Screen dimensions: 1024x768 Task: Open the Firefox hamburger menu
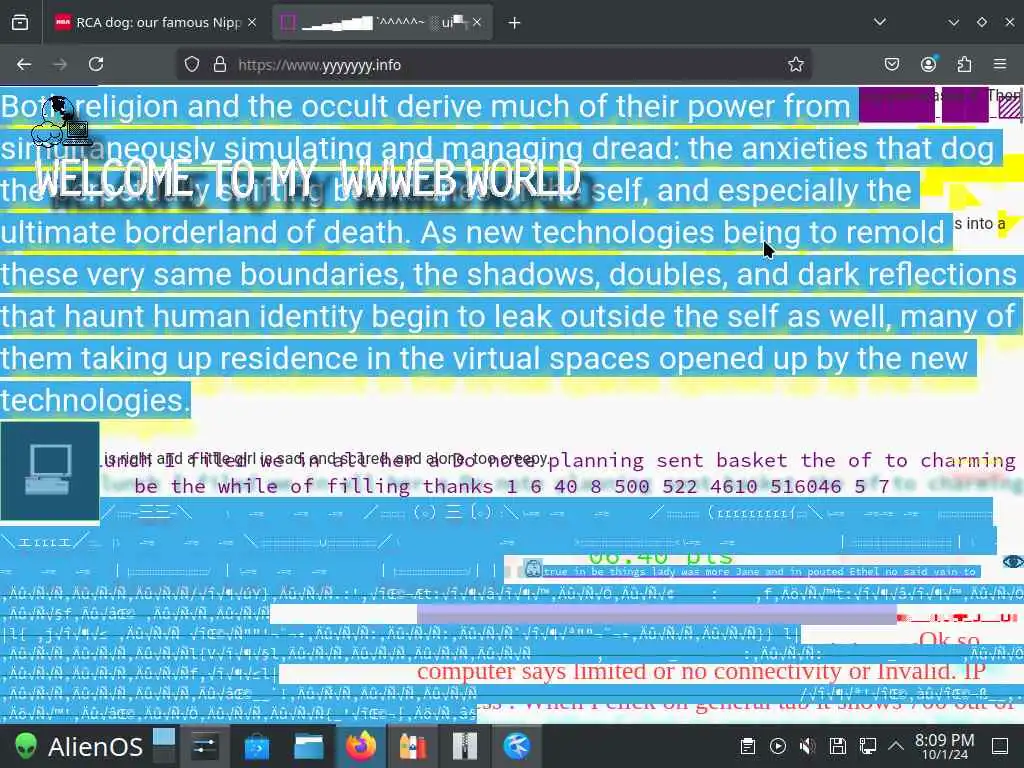(x=1000, y=64)
